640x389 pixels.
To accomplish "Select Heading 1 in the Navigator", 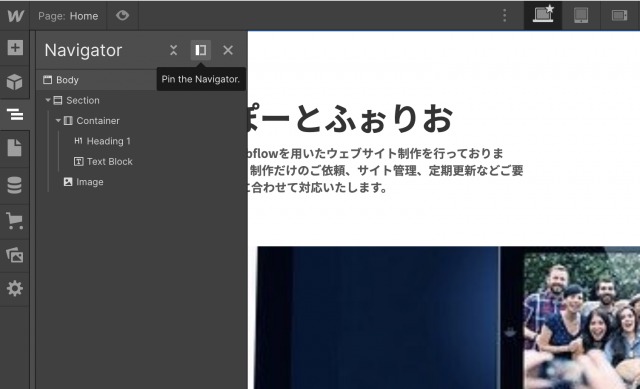I will tap(109, 141).
